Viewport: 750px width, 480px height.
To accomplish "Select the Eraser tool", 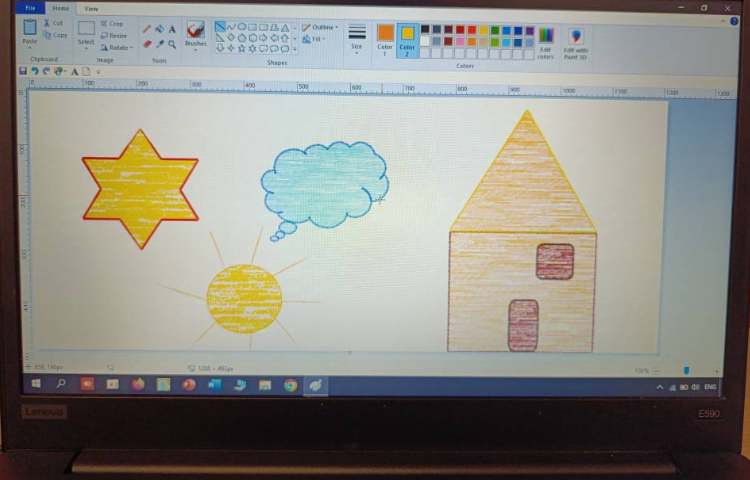I will click(x=147, y=44).
